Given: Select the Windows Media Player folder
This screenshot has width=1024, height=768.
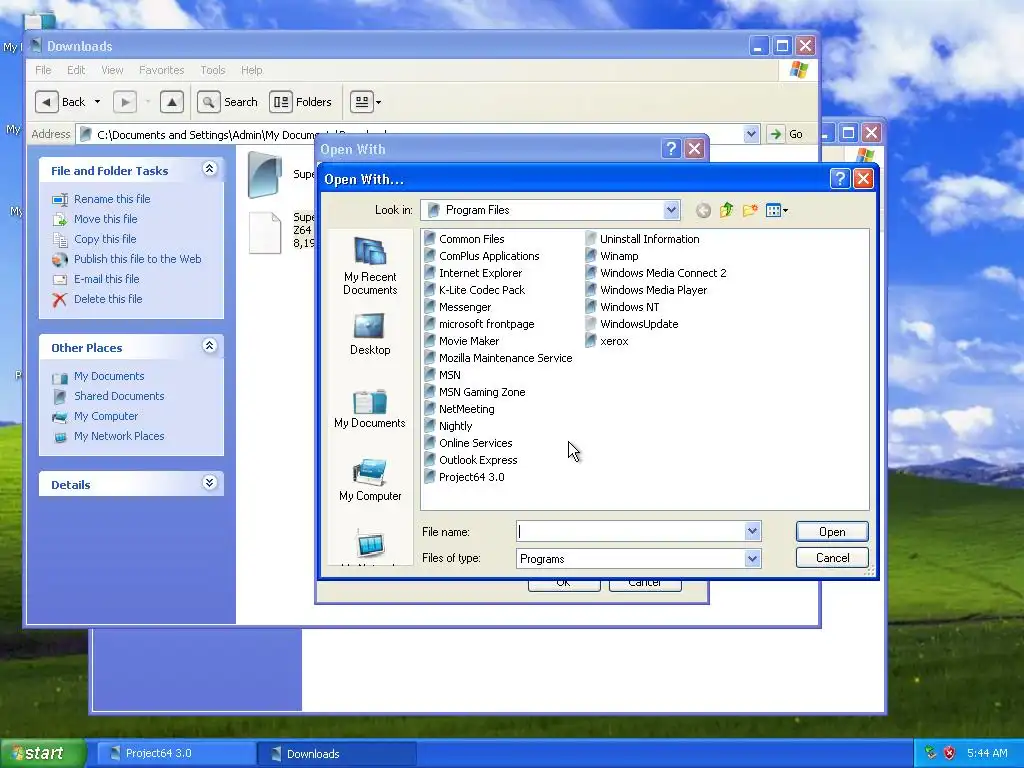Looking at the screenshot, I should [x=647, y=290].
